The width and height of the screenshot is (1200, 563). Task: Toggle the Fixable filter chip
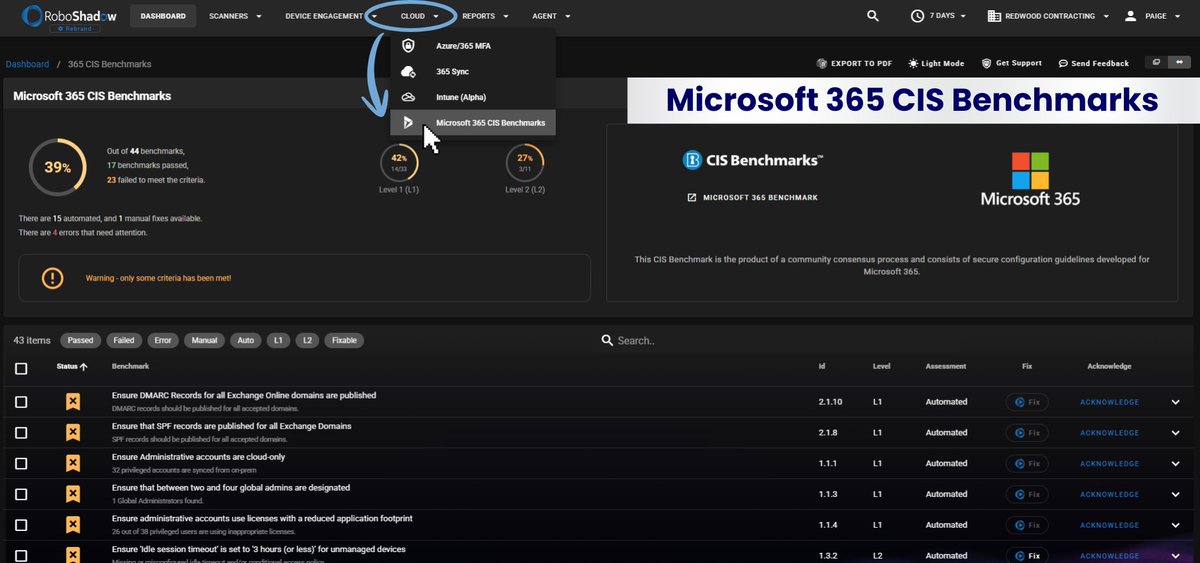click(x=343, y=340)
